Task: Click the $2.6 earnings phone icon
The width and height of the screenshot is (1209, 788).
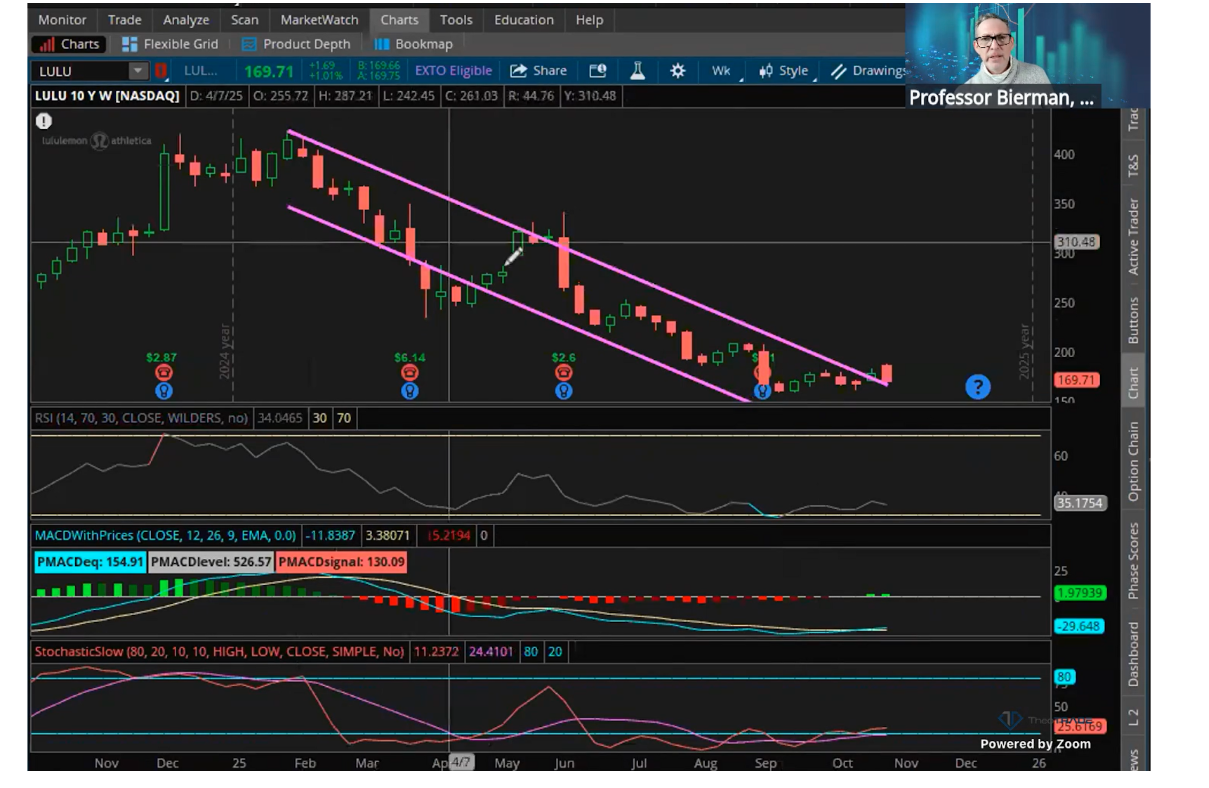Action: point(564,372)
